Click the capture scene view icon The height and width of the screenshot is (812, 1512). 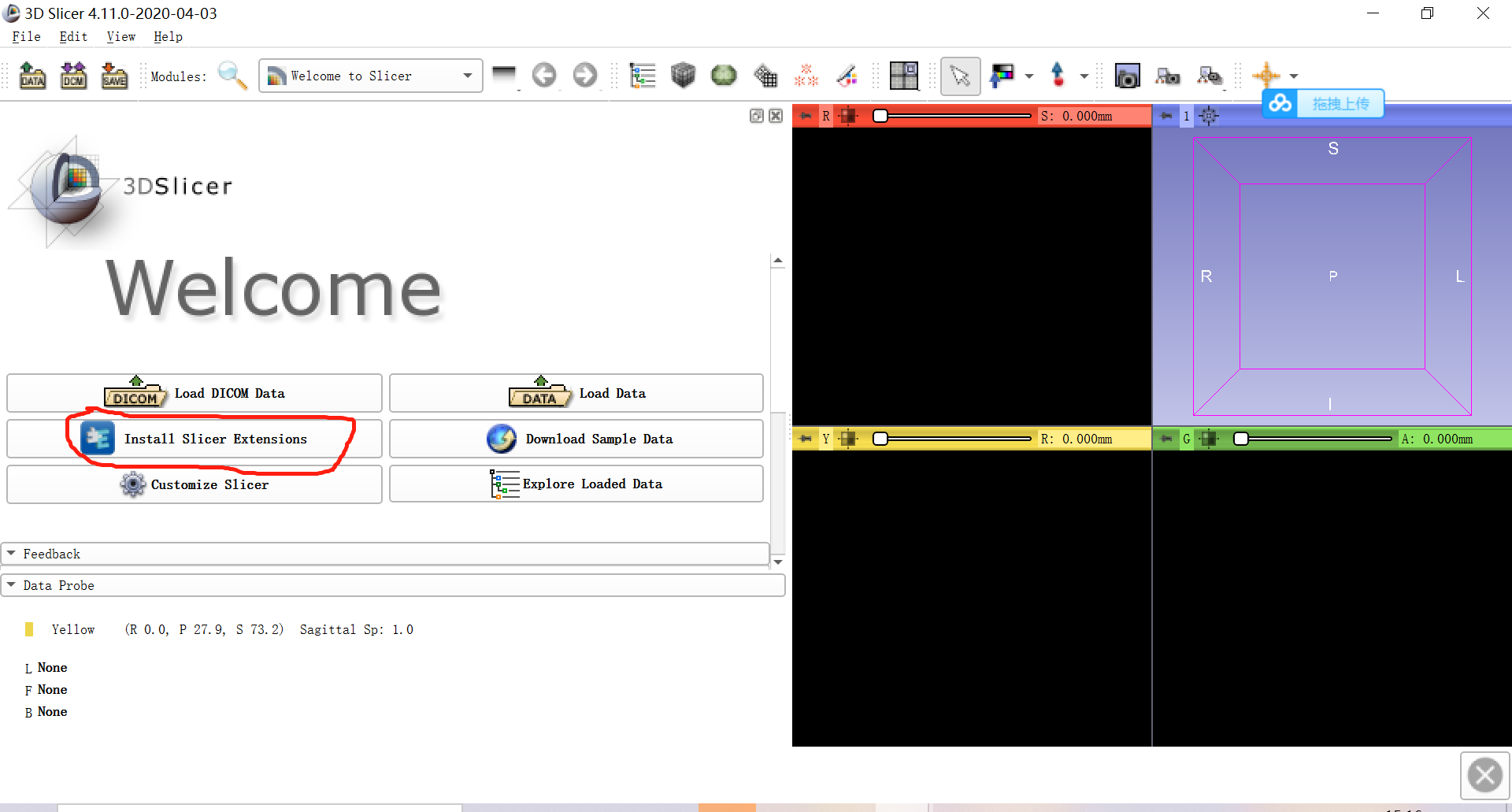point(1168,76)
